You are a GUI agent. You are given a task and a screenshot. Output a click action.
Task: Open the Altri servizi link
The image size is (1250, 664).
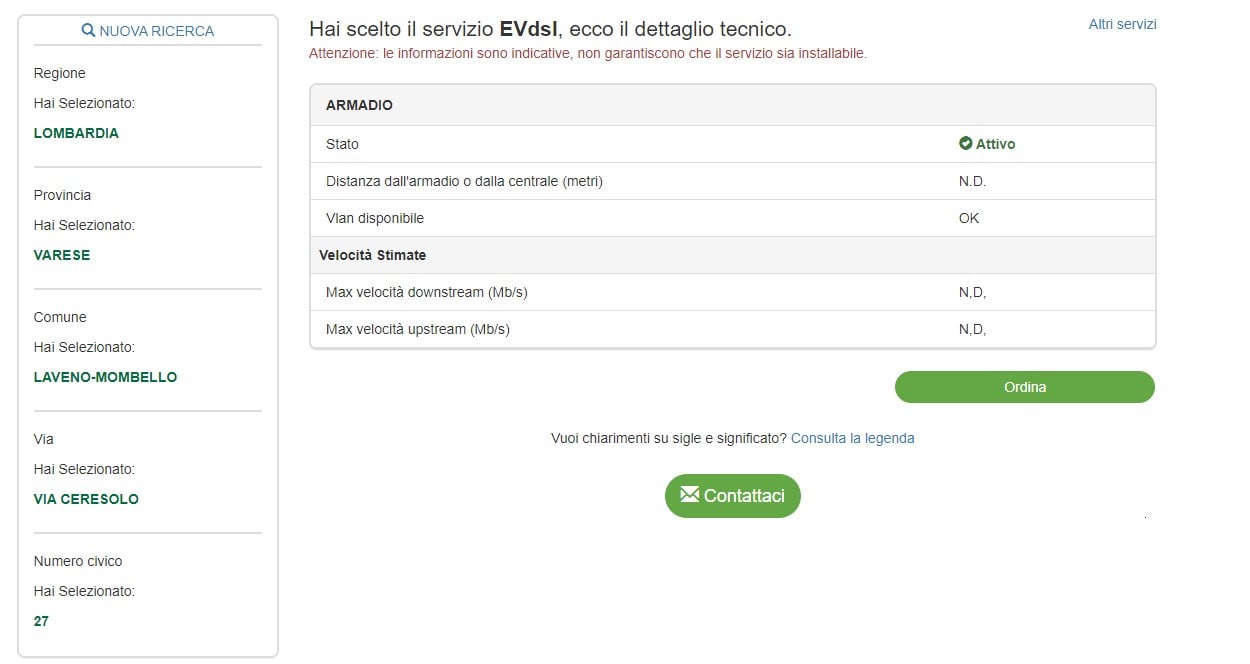[1122, 24]
